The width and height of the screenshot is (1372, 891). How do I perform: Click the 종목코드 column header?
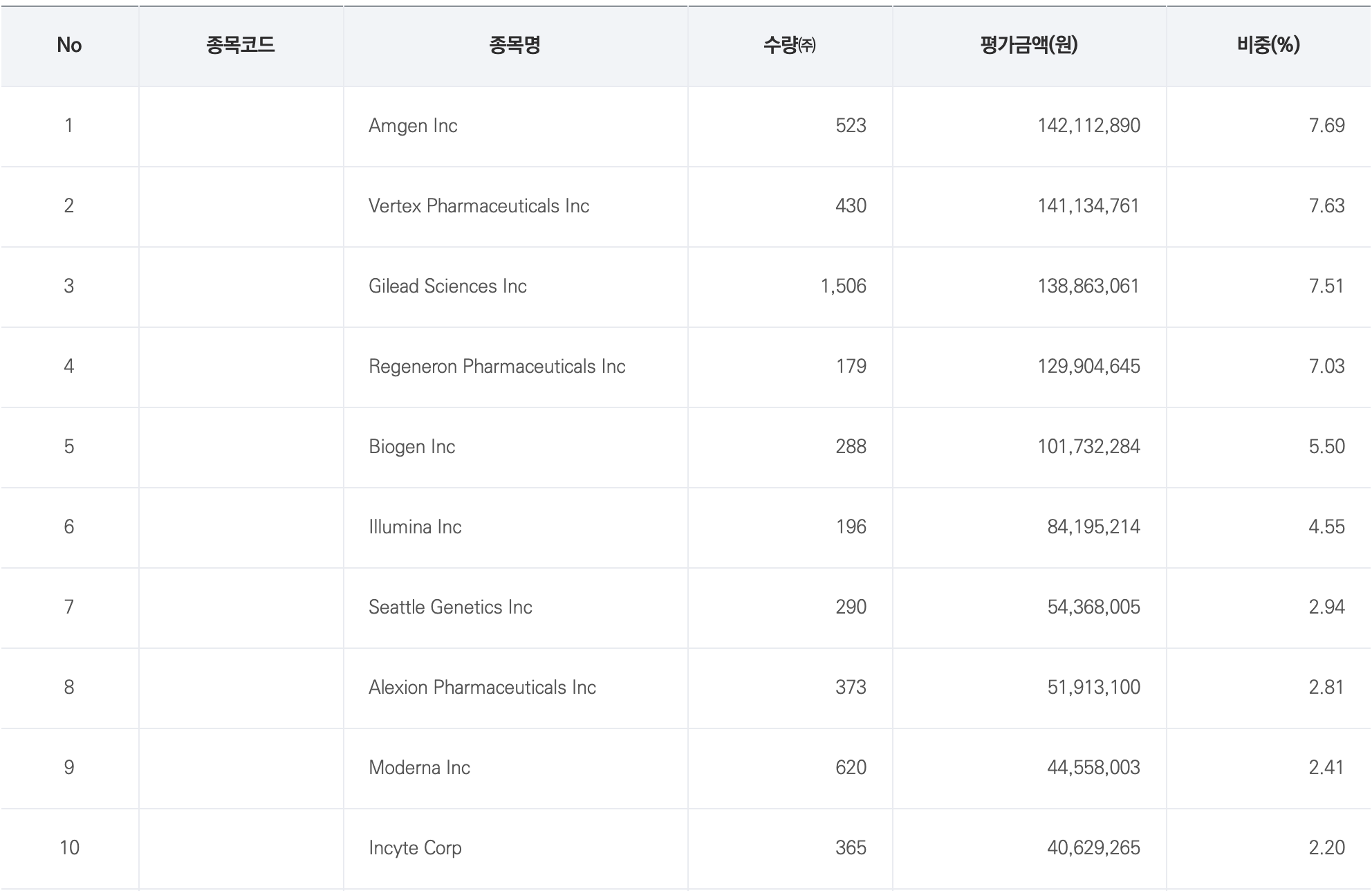(241, 45)
